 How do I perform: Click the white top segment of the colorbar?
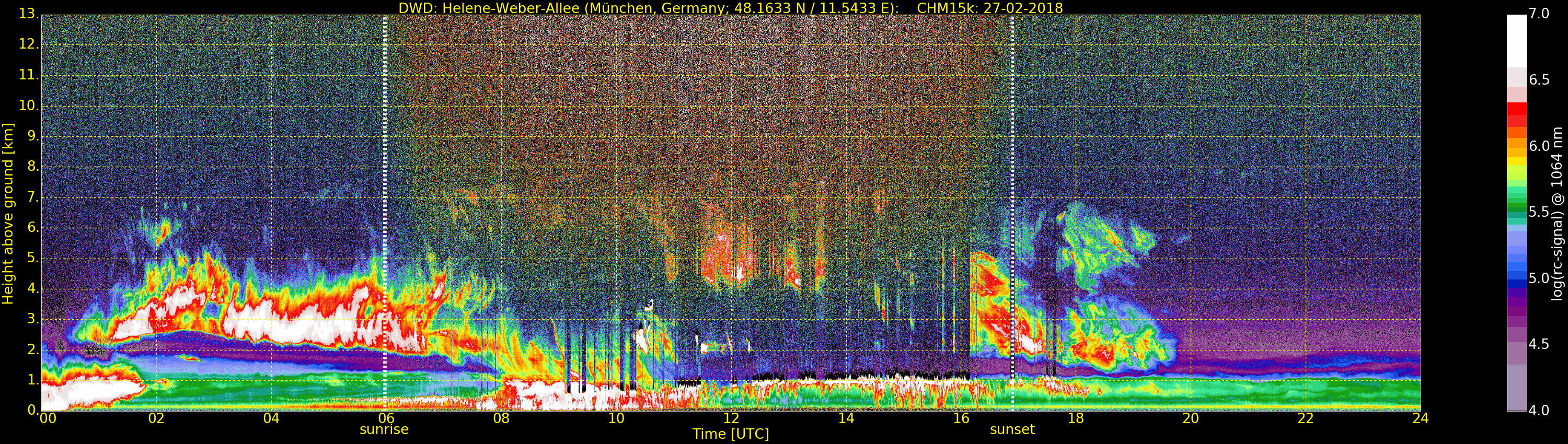click(1516, 41)
